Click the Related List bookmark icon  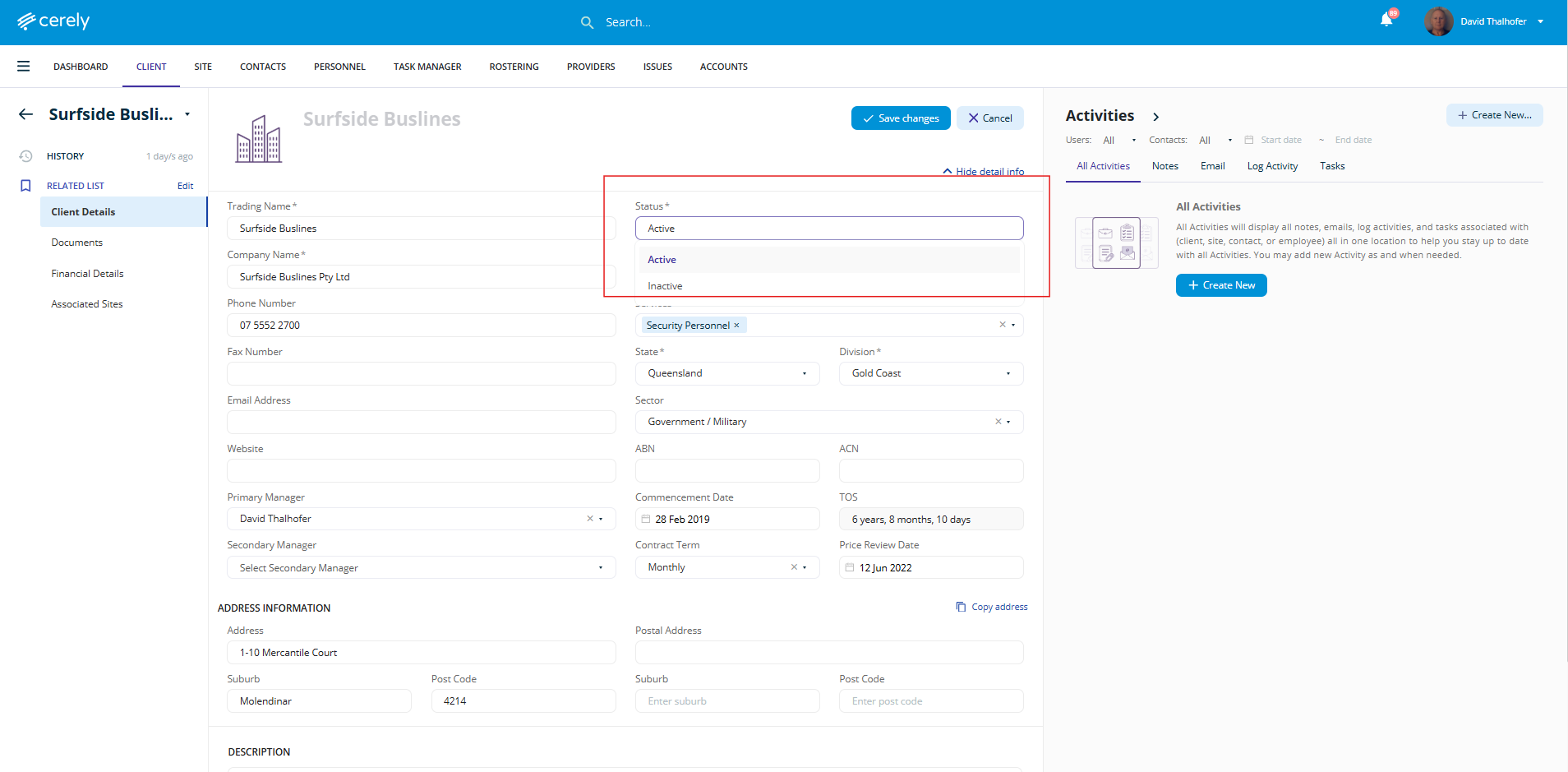tap(25, 186)
